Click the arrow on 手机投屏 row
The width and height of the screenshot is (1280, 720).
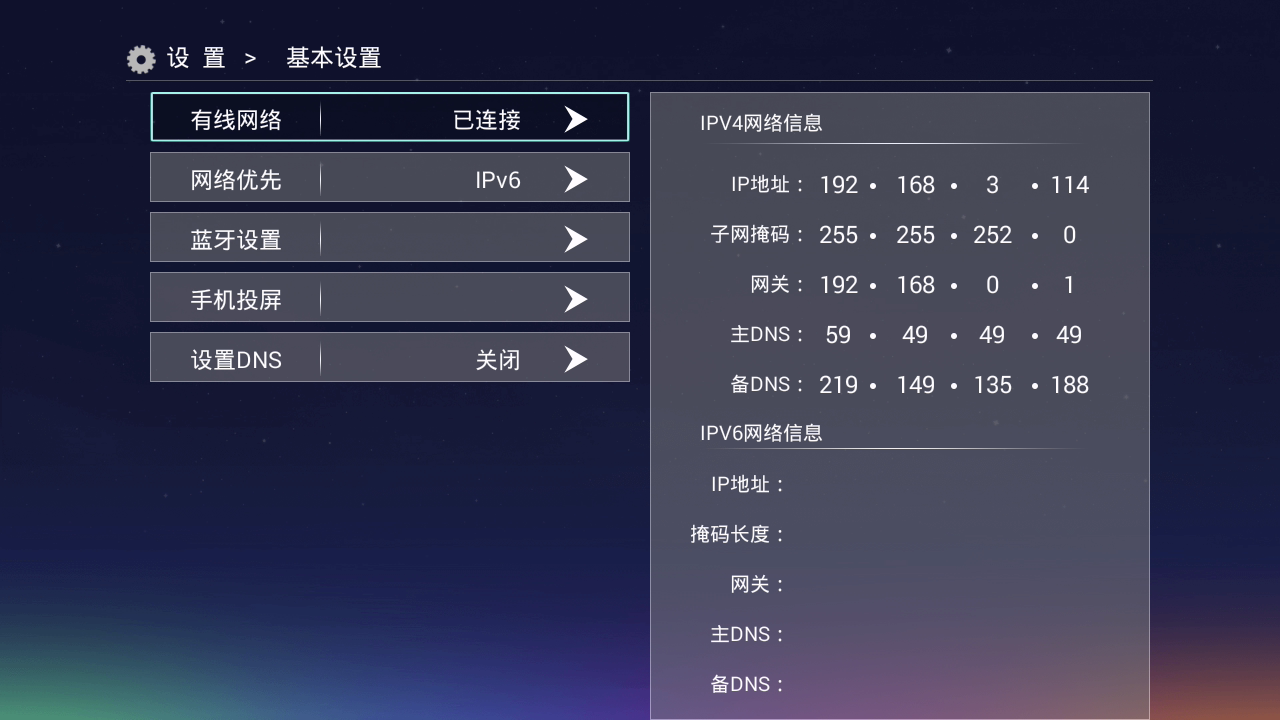(575, 297)
